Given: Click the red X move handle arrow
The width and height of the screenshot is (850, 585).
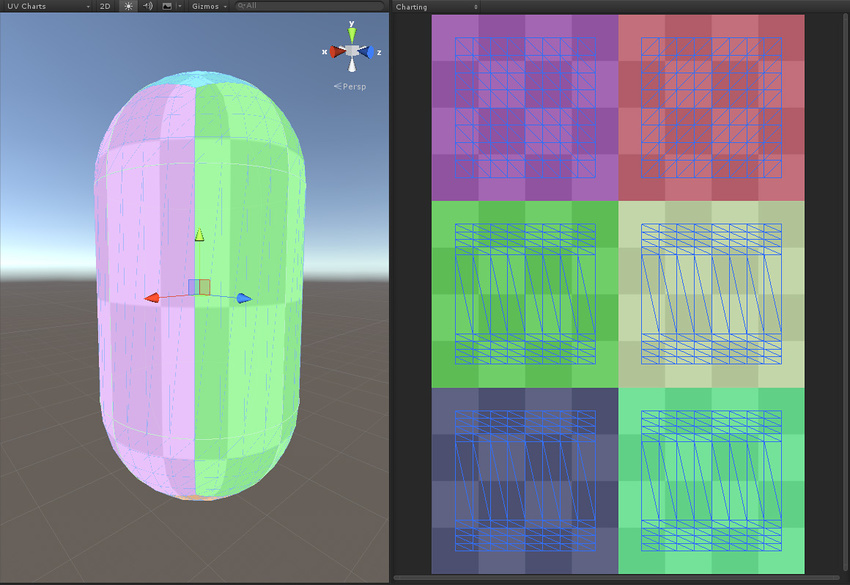Looking at the screenshot, I should click(x=152, y=297).
